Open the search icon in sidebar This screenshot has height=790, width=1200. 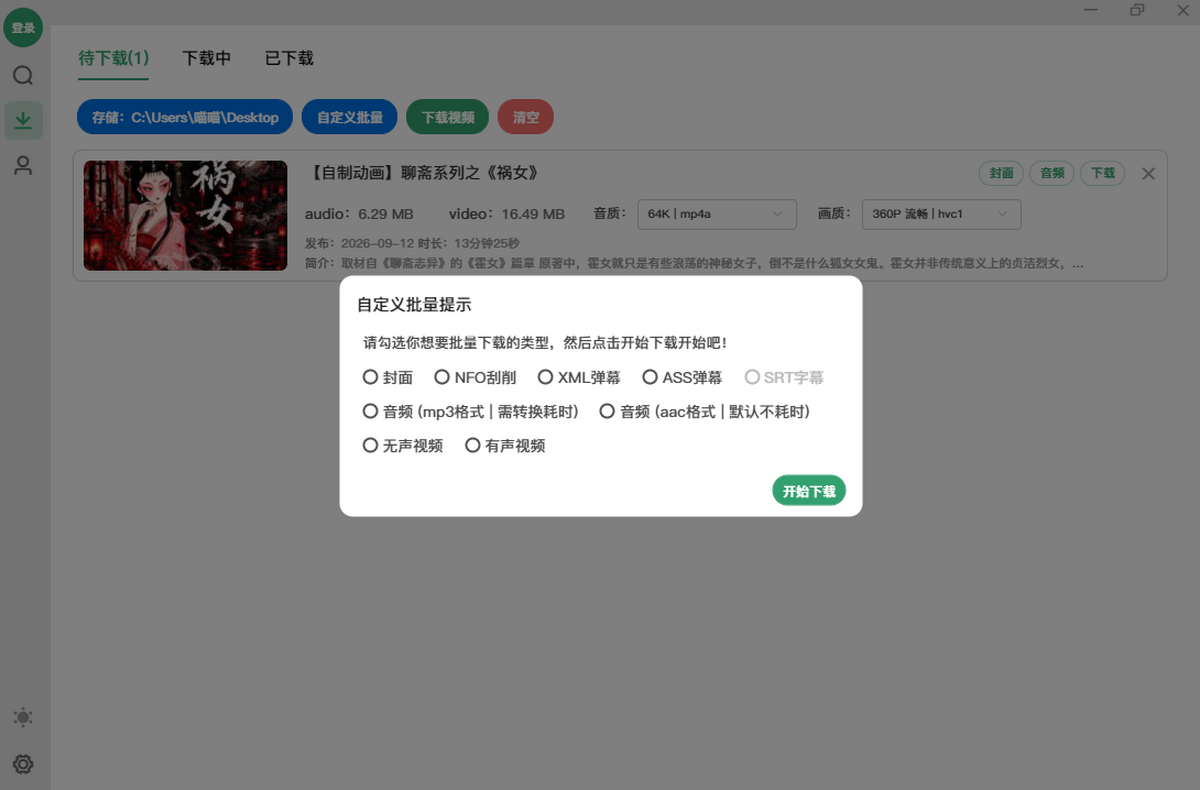point(23,76)
